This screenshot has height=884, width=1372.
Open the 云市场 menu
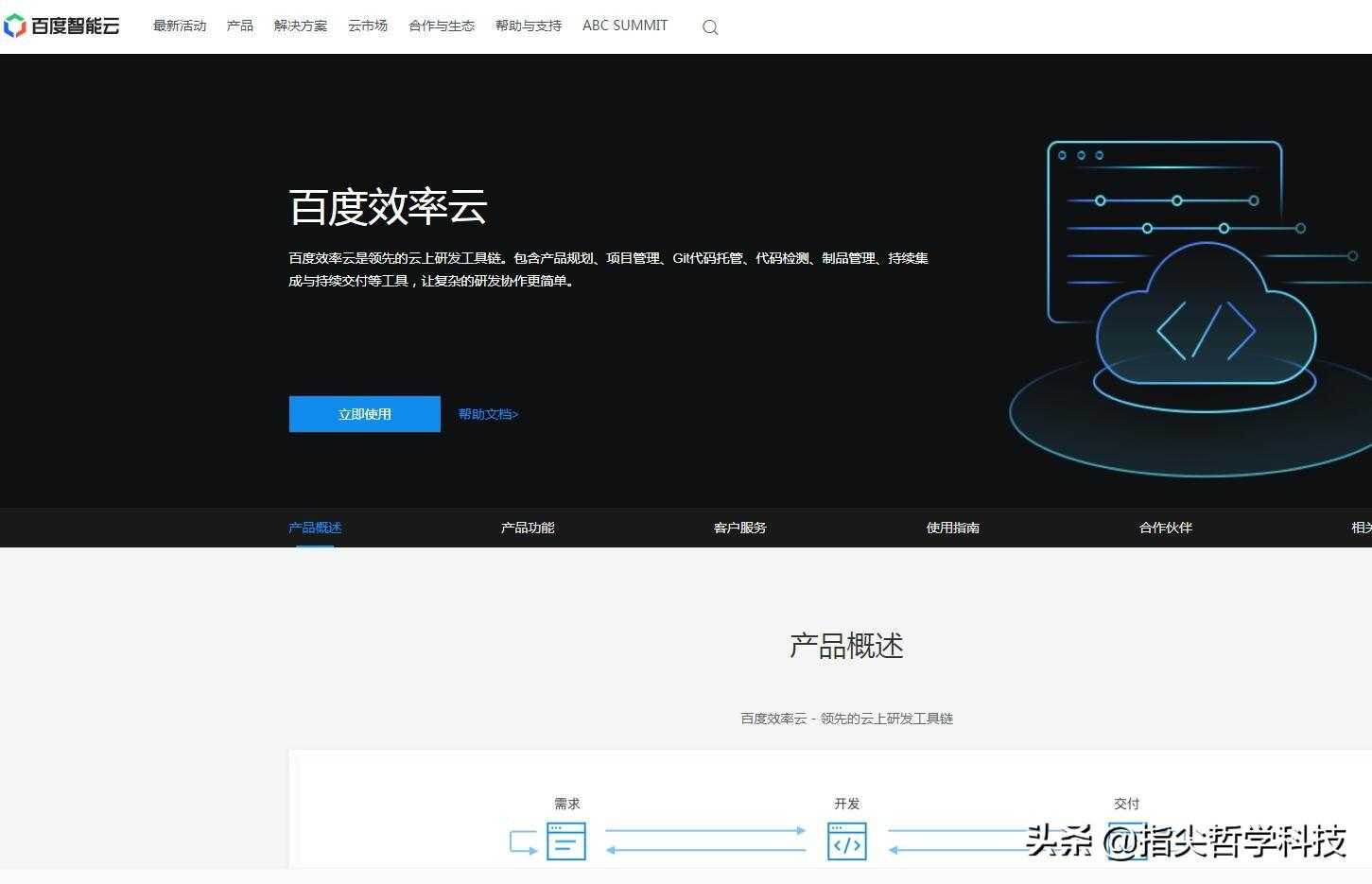(368, 26)
